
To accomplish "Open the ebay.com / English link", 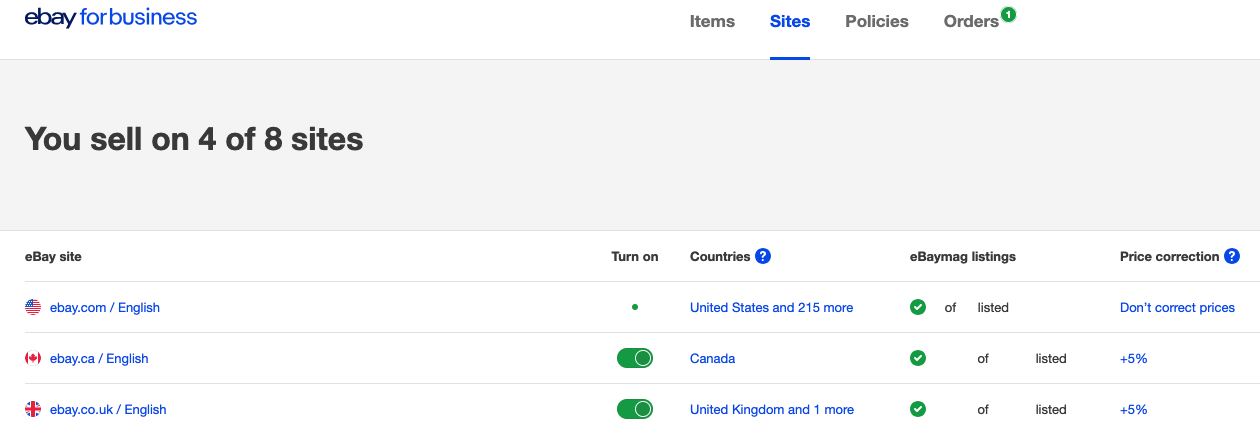I will point(105,307).
